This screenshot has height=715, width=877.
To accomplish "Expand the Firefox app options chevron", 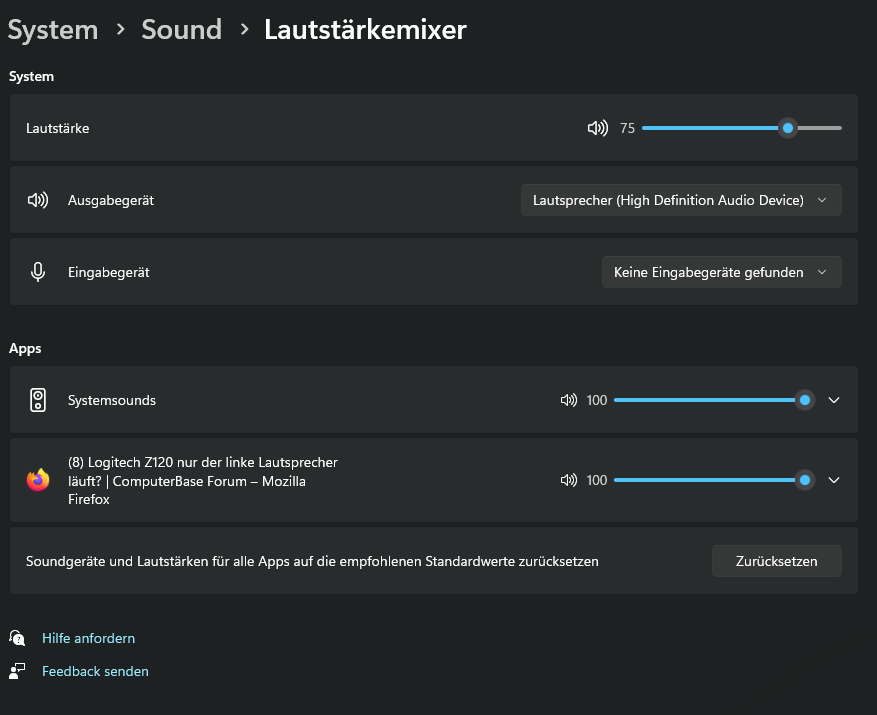I will click(x=834, y=480).
